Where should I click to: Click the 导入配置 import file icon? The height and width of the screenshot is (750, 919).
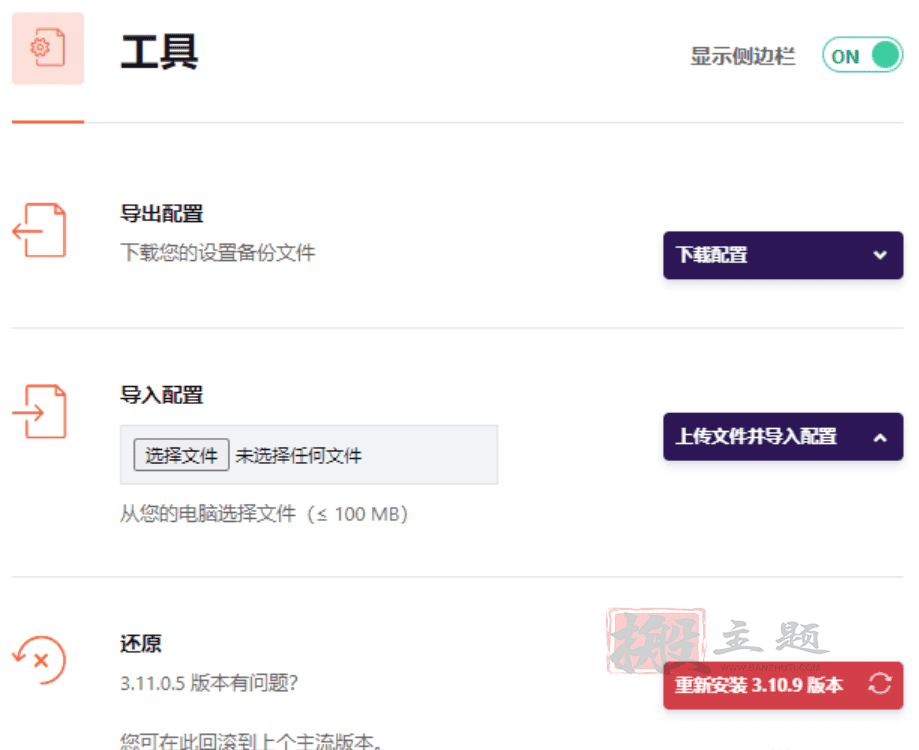[x=39, y=411]
